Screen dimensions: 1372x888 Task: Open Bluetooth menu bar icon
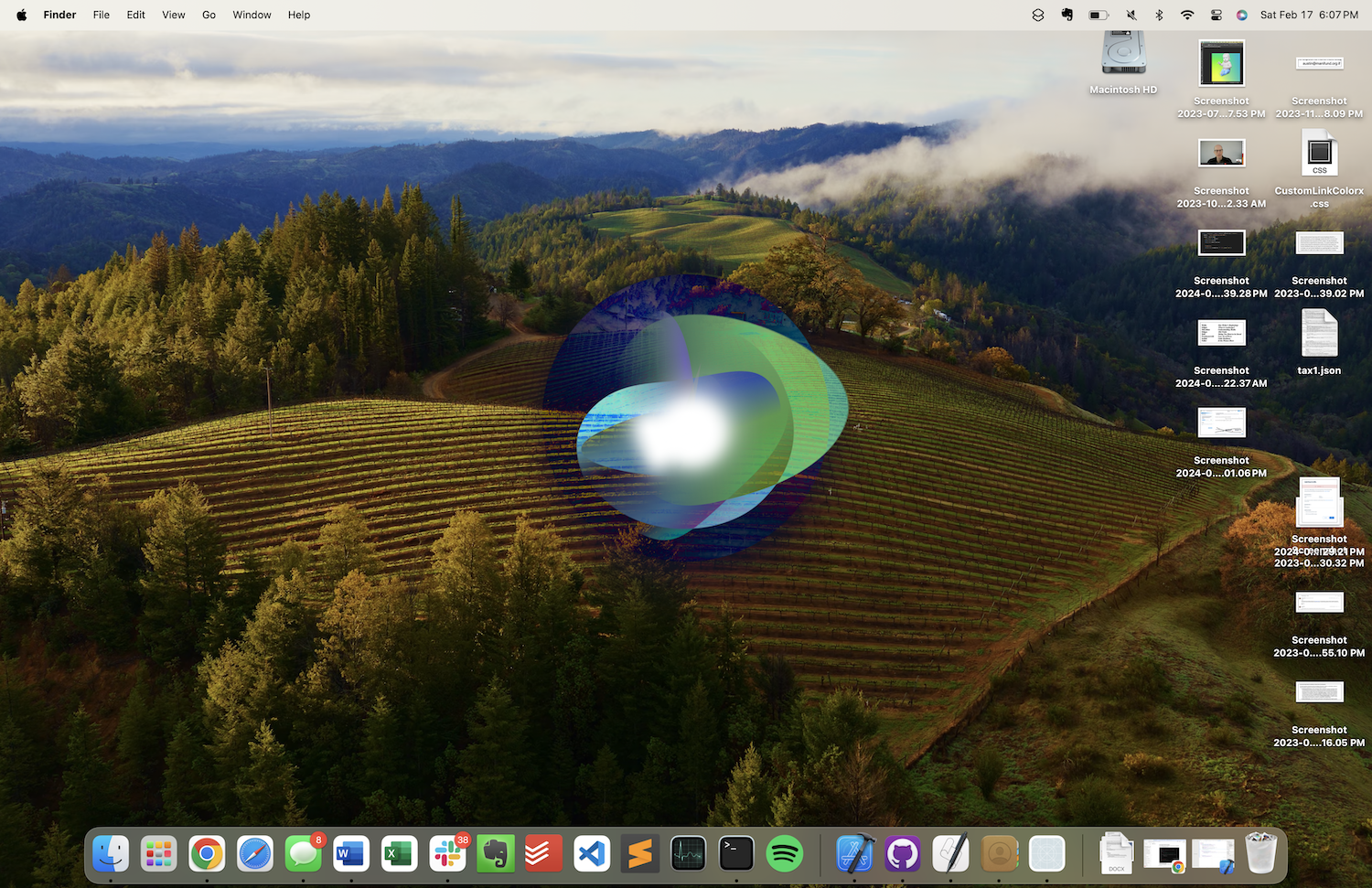click(x=1159, y=15)
